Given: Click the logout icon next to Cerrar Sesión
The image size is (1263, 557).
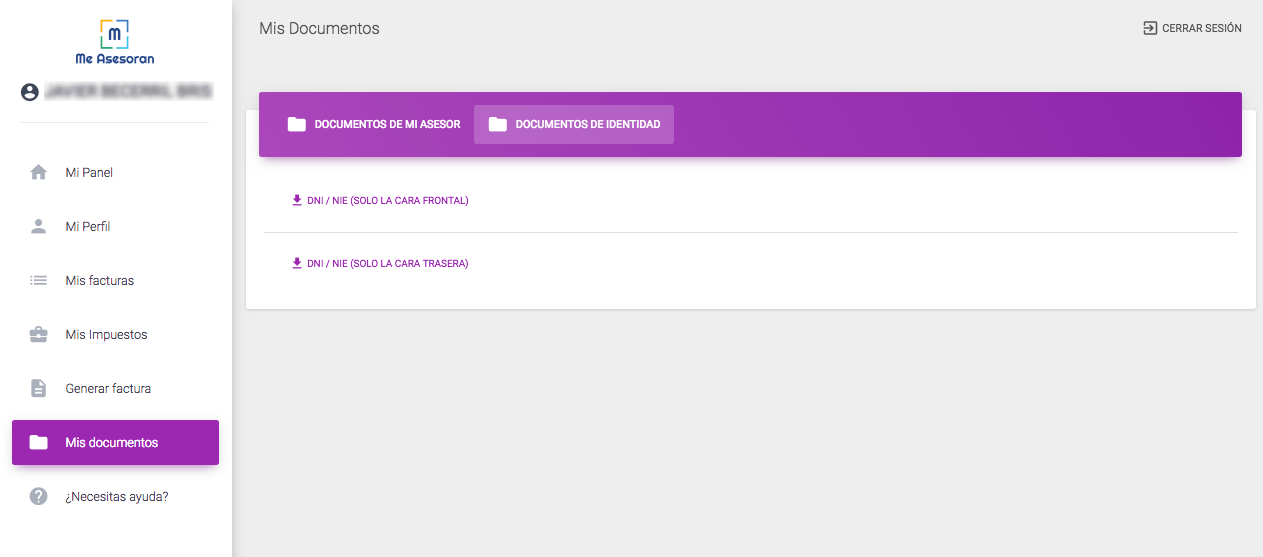Looking at the screenshot, I should [1150, 28].
